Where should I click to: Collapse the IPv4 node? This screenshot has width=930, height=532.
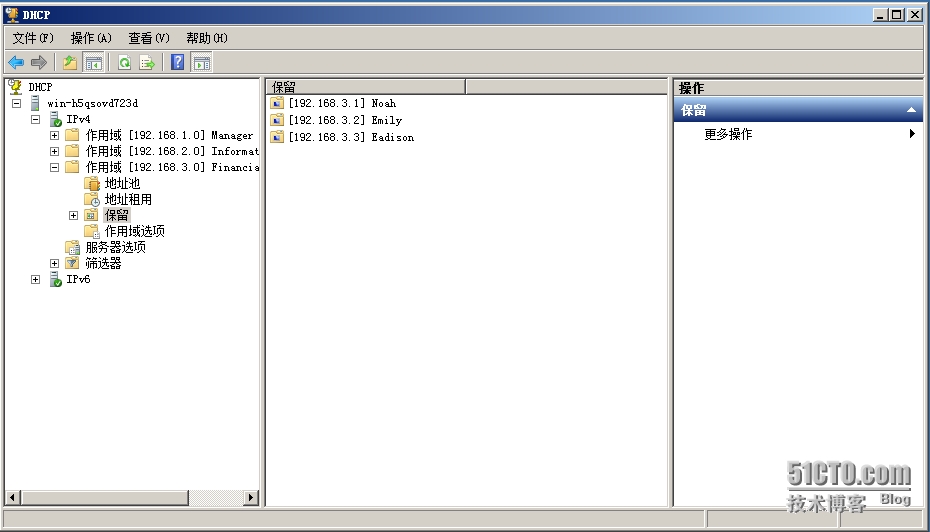tap(36, 119)
